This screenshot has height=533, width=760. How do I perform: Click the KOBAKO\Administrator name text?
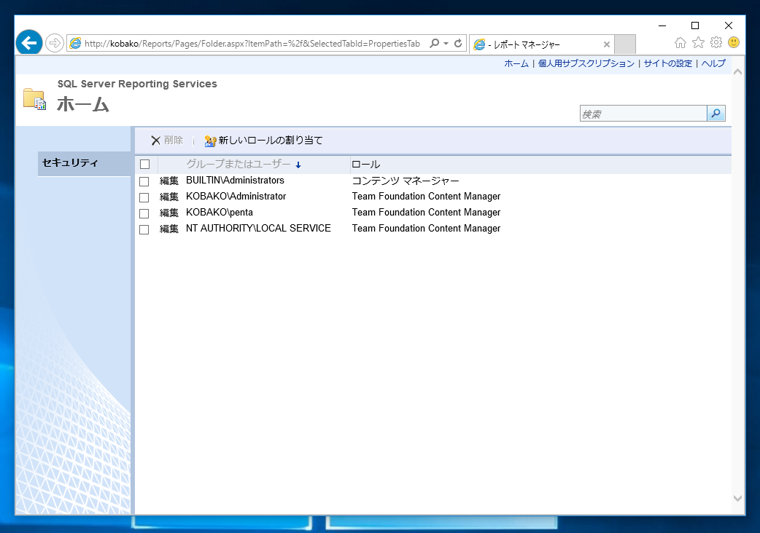(236, 196)
